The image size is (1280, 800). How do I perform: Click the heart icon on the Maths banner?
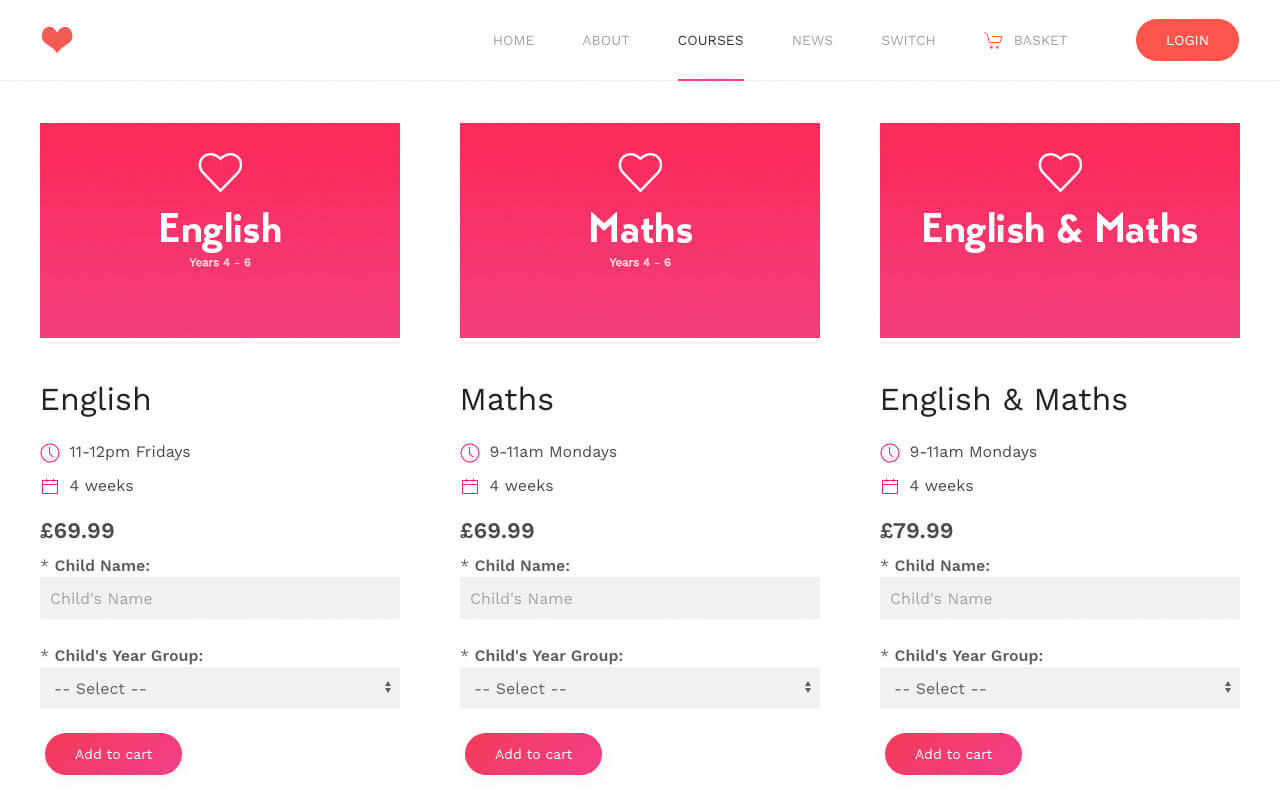click(x=640, y=171)
